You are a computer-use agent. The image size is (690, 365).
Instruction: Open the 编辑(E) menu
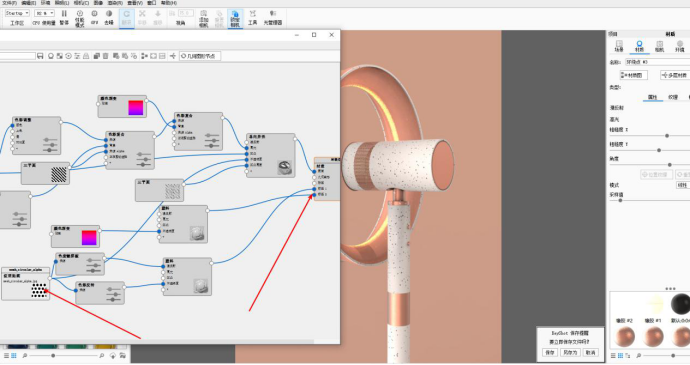pos(28,3)
